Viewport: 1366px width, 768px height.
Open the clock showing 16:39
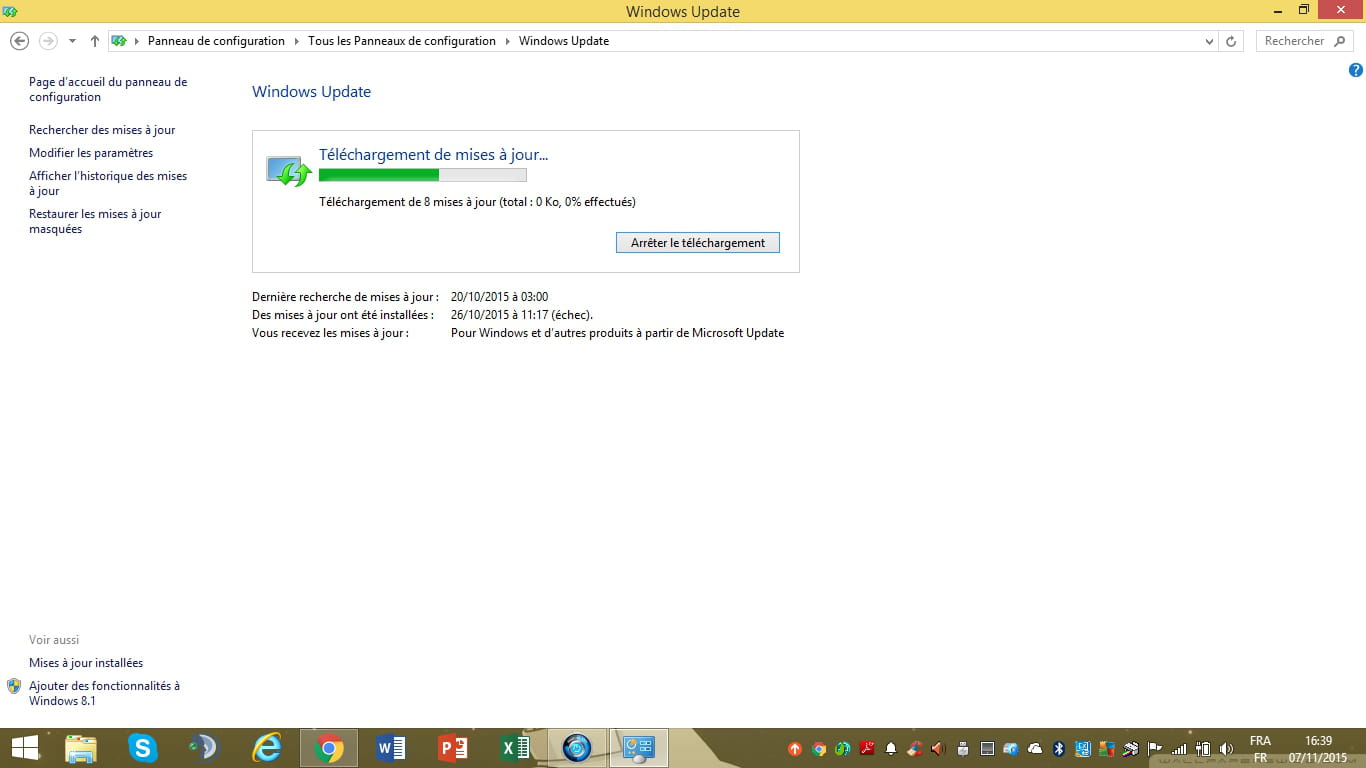point(1319,749)
